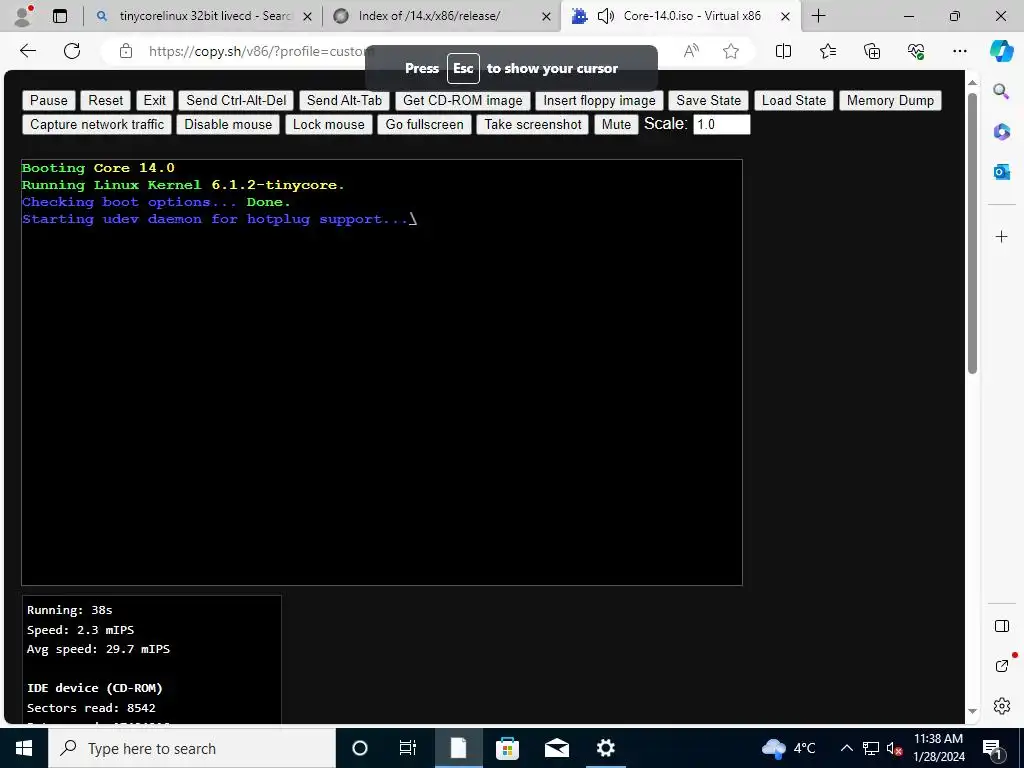Select the Core-14.0.iso Virtual x86 tab

(x=679, y=16)
